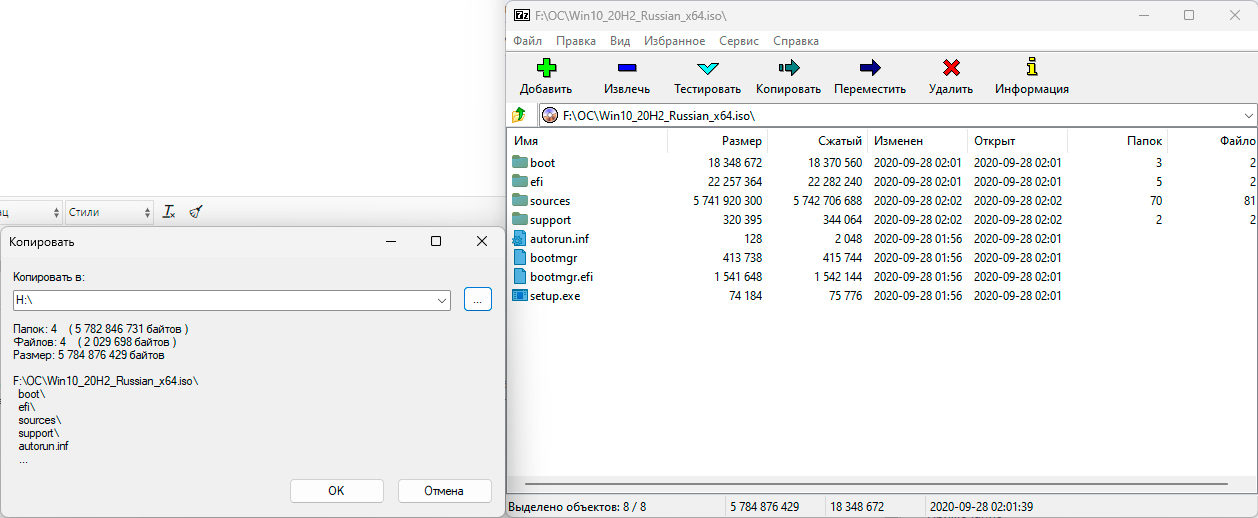The height and width of the screenshot is (518, 1258).
Task: Click efi compressed value 22 282 240
Action: [x=835, y=181]
